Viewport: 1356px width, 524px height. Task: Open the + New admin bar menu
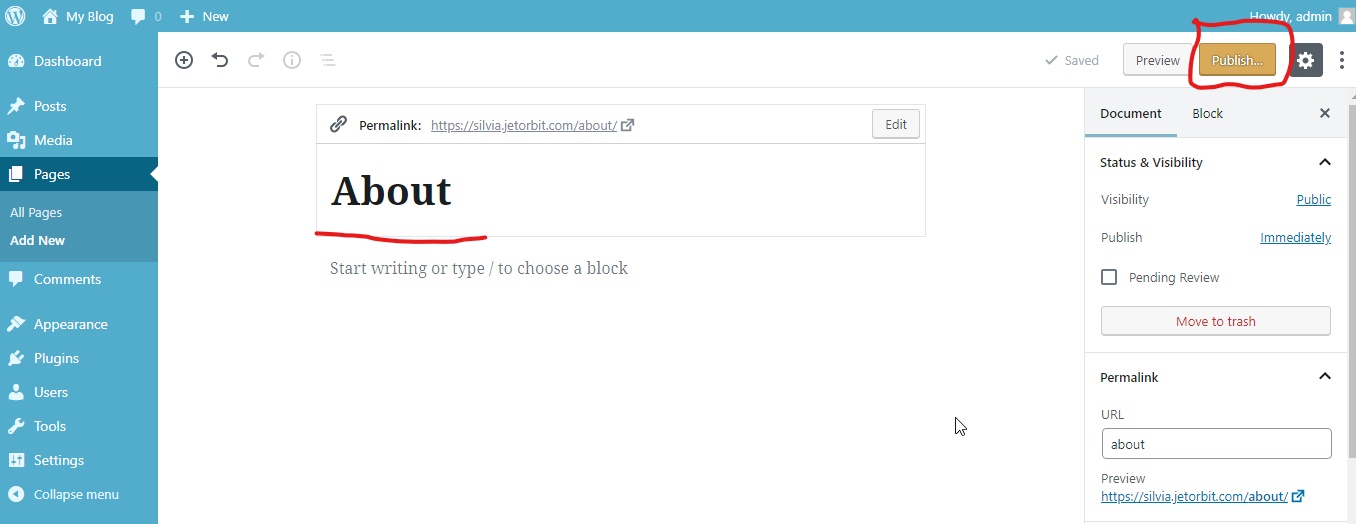(x=204, y=16)
